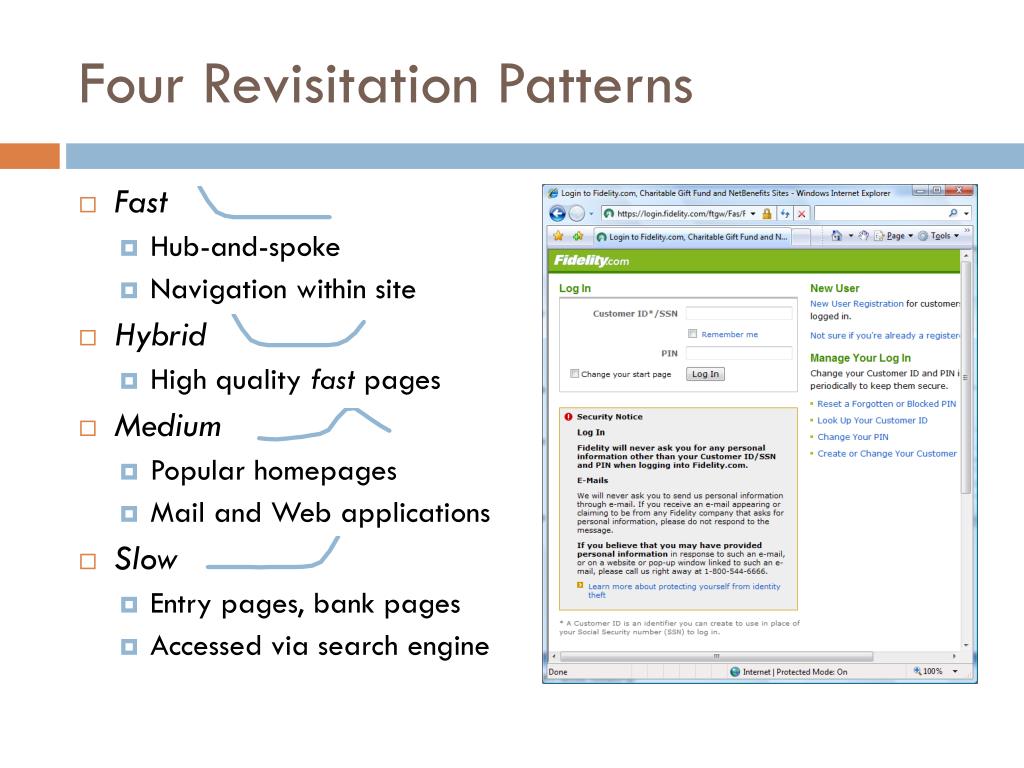1024x768 pixels.
Task: Expand the Home button dropdown arrow
Action: [x=850, y=236]
